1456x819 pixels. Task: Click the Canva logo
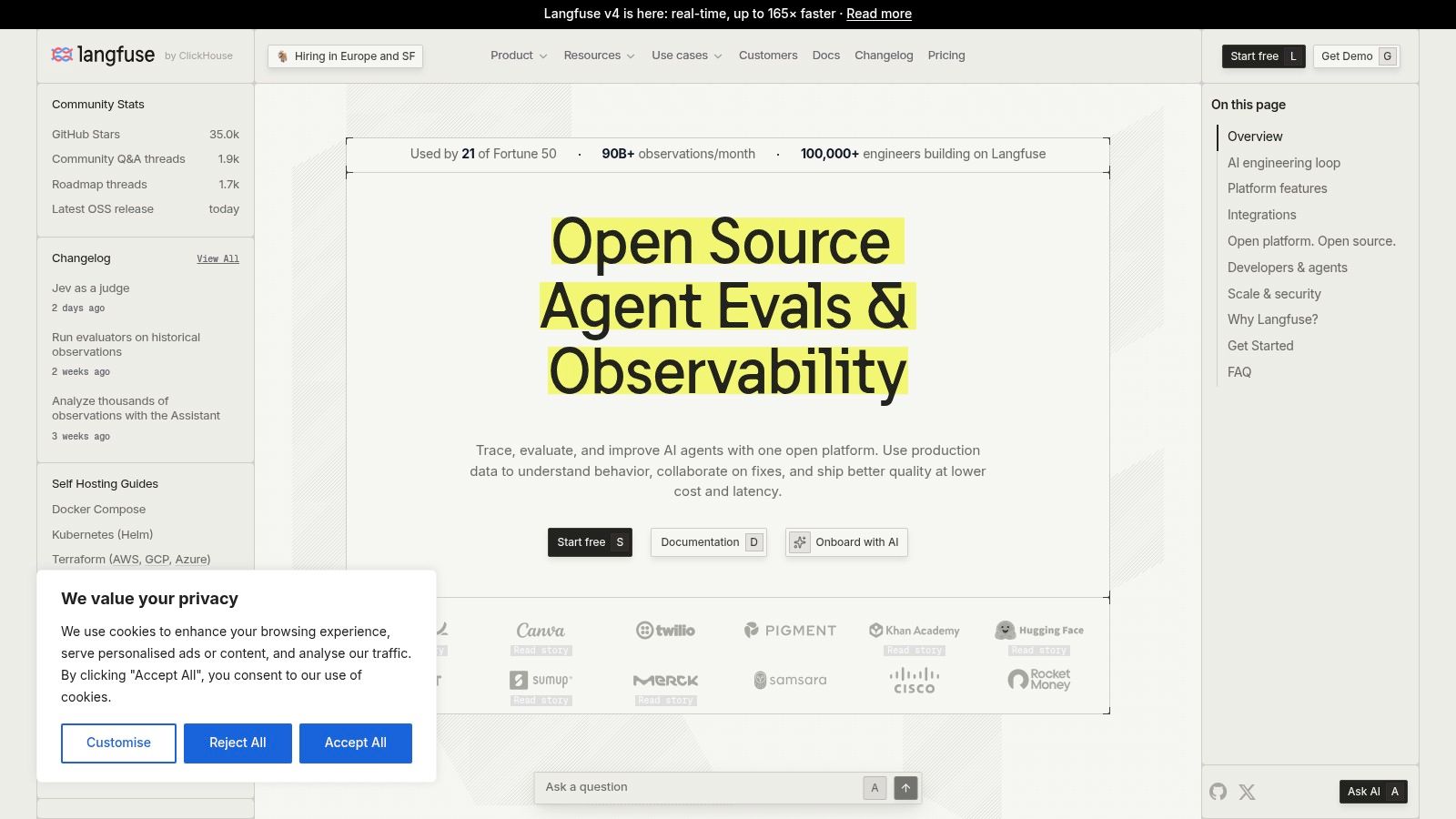[x=541, y=630]
